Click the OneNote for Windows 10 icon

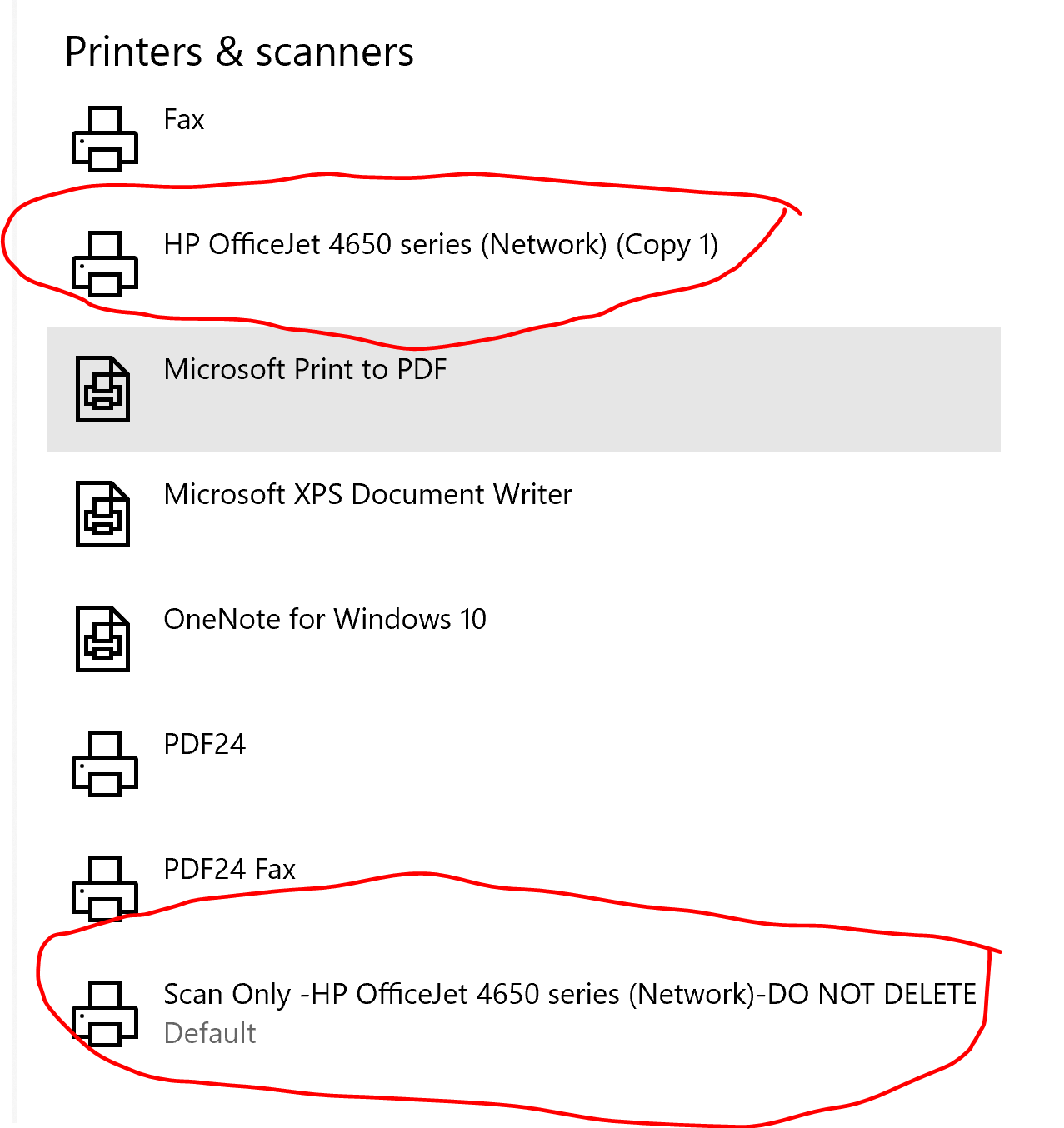[102, 639]
